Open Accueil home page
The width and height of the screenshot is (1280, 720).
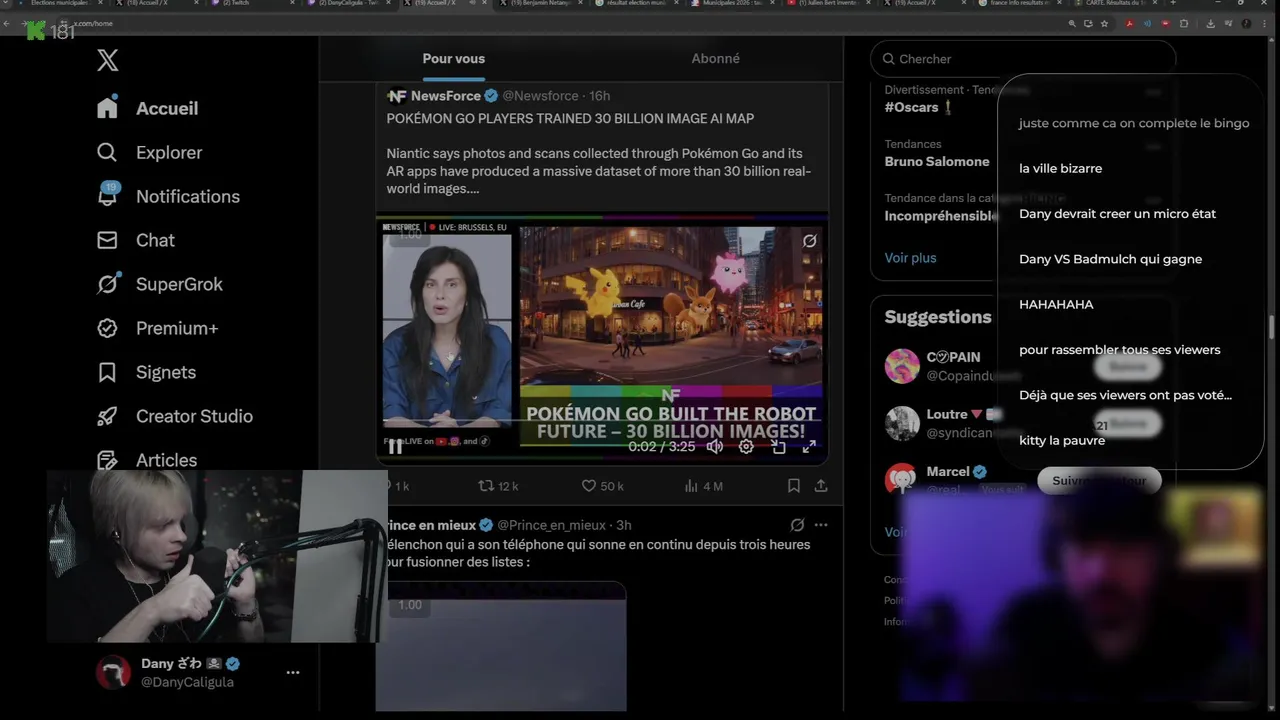147,108
